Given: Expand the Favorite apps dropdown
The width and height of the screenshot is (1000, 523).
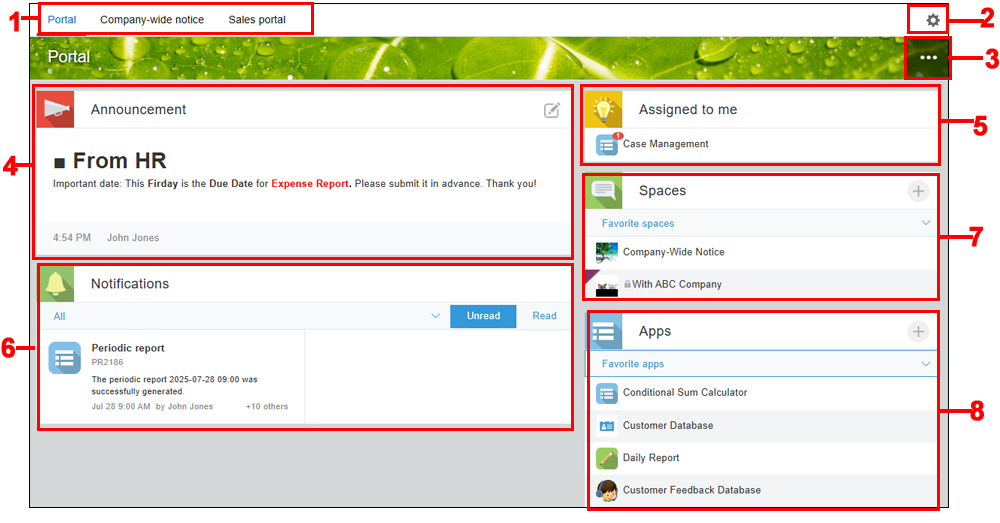Looking at the screenshot, I should (926, 364).
